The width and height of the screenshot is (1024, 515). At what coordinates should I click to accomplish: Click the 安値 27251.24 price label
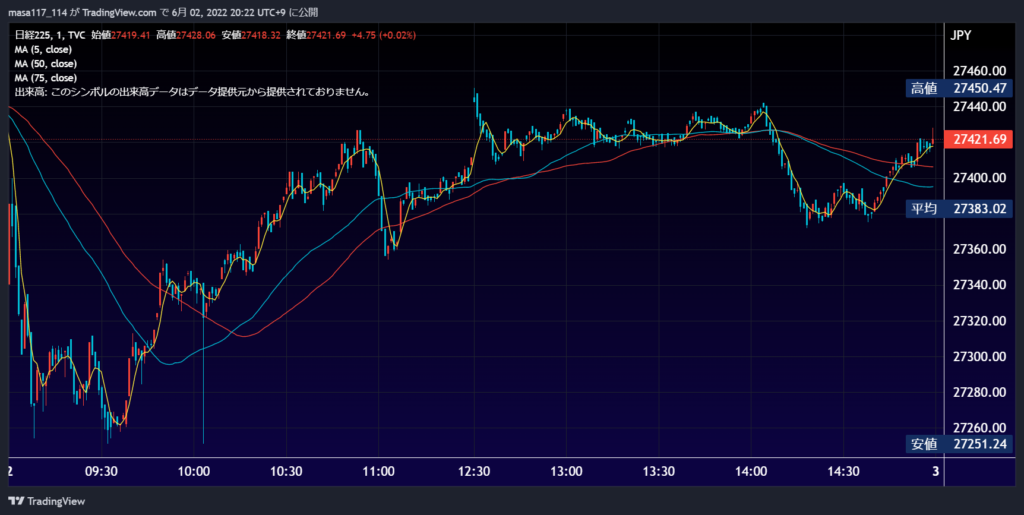pyautogui.click(x=959, y=445)
